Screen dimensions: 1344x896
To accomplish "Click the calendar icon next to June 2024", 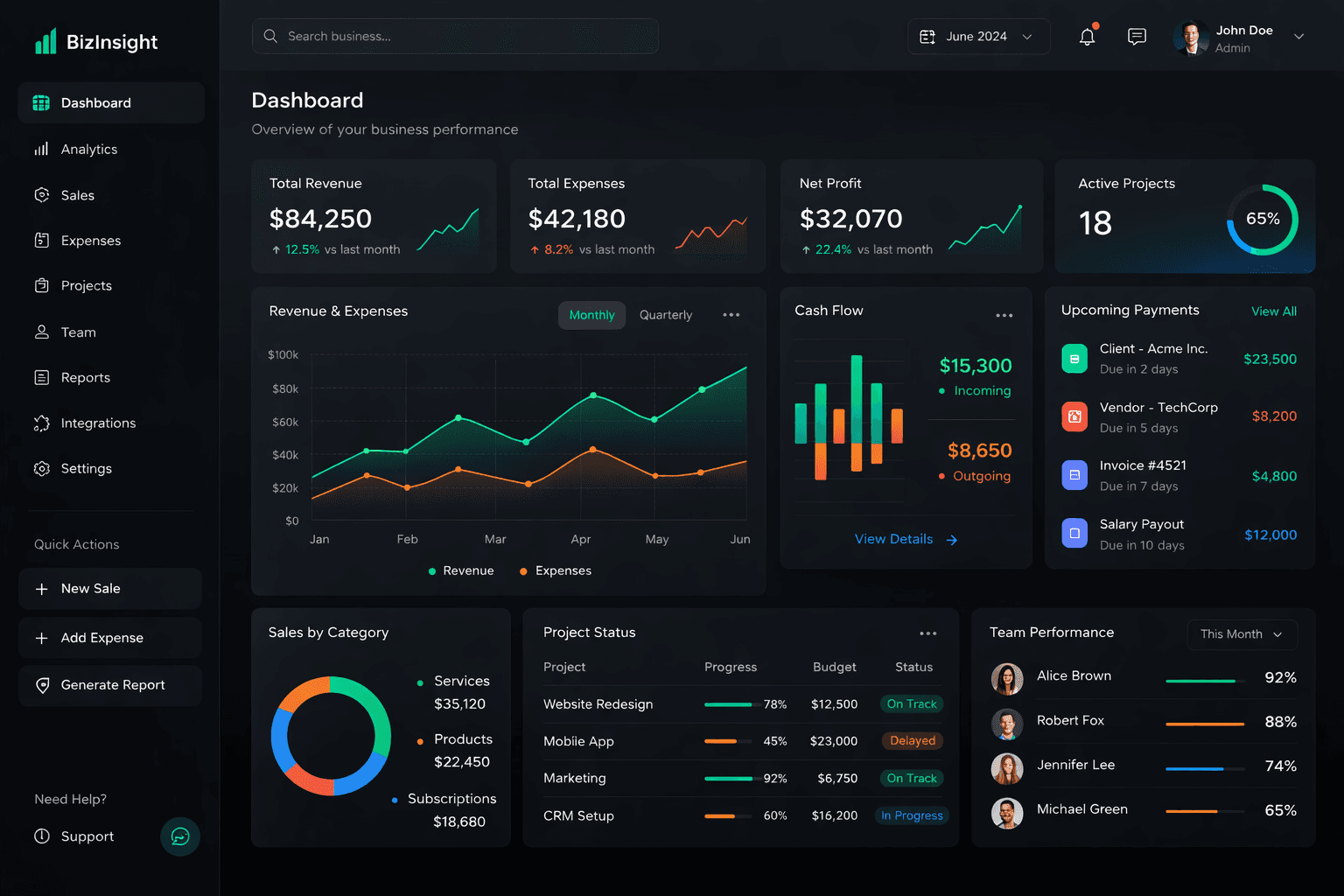I will click(x=927, y=36).
